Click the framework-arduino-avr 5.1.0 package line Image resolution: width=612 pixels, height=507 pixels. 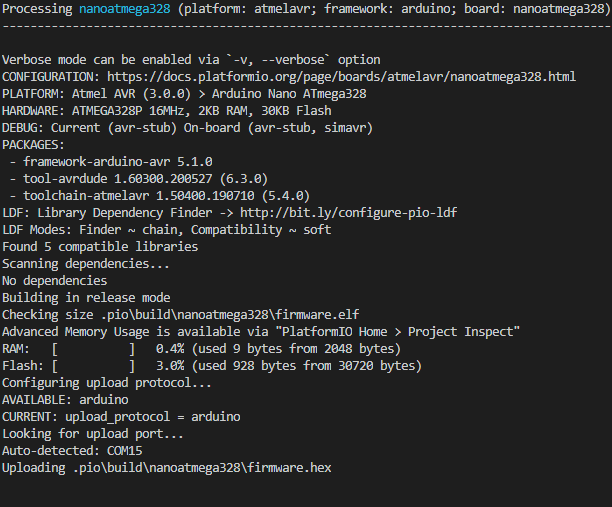coord(111,162)
